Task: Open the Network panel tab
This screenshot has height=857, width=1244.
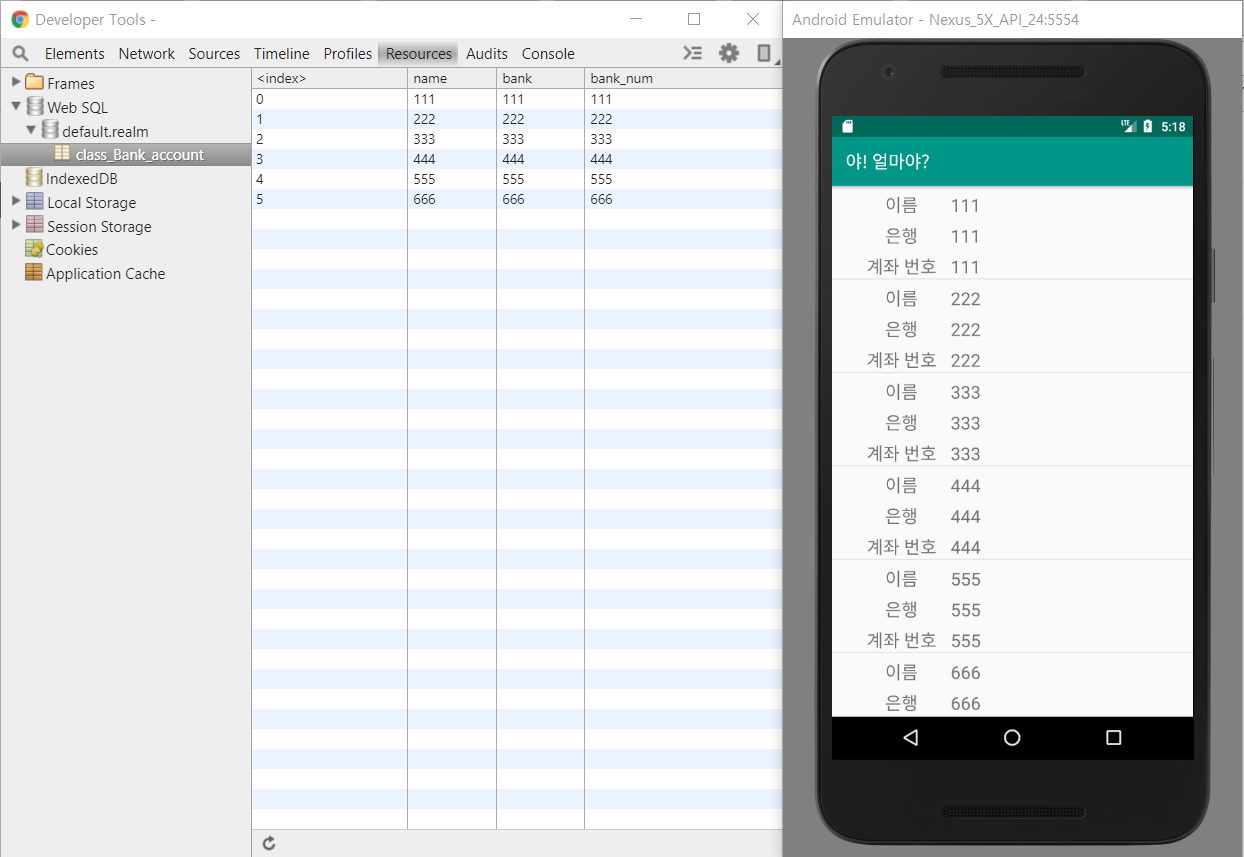Action: pyautogui.click(x=146, y=53)
